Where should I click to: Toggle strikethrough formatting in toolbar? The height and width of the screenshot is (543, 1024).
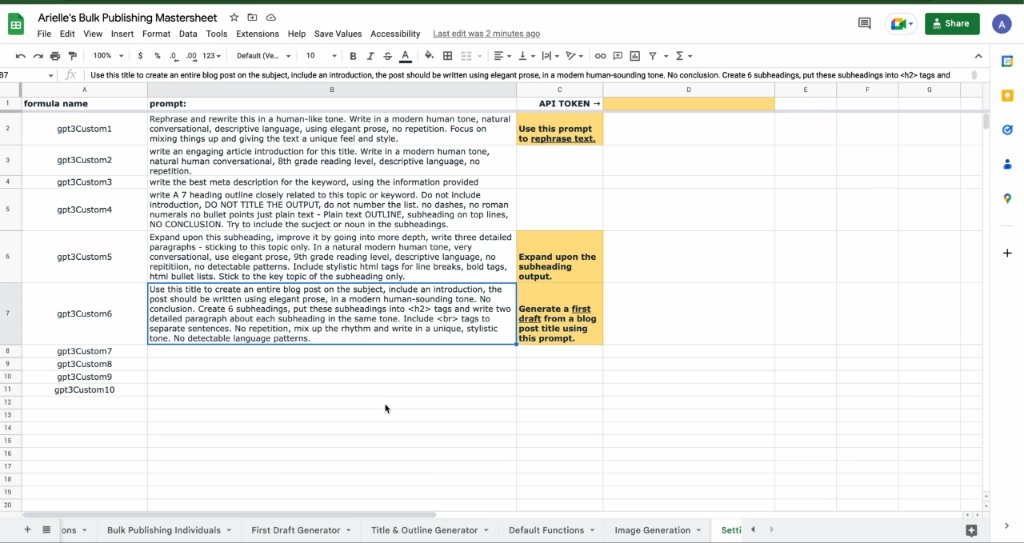[388, 56]
